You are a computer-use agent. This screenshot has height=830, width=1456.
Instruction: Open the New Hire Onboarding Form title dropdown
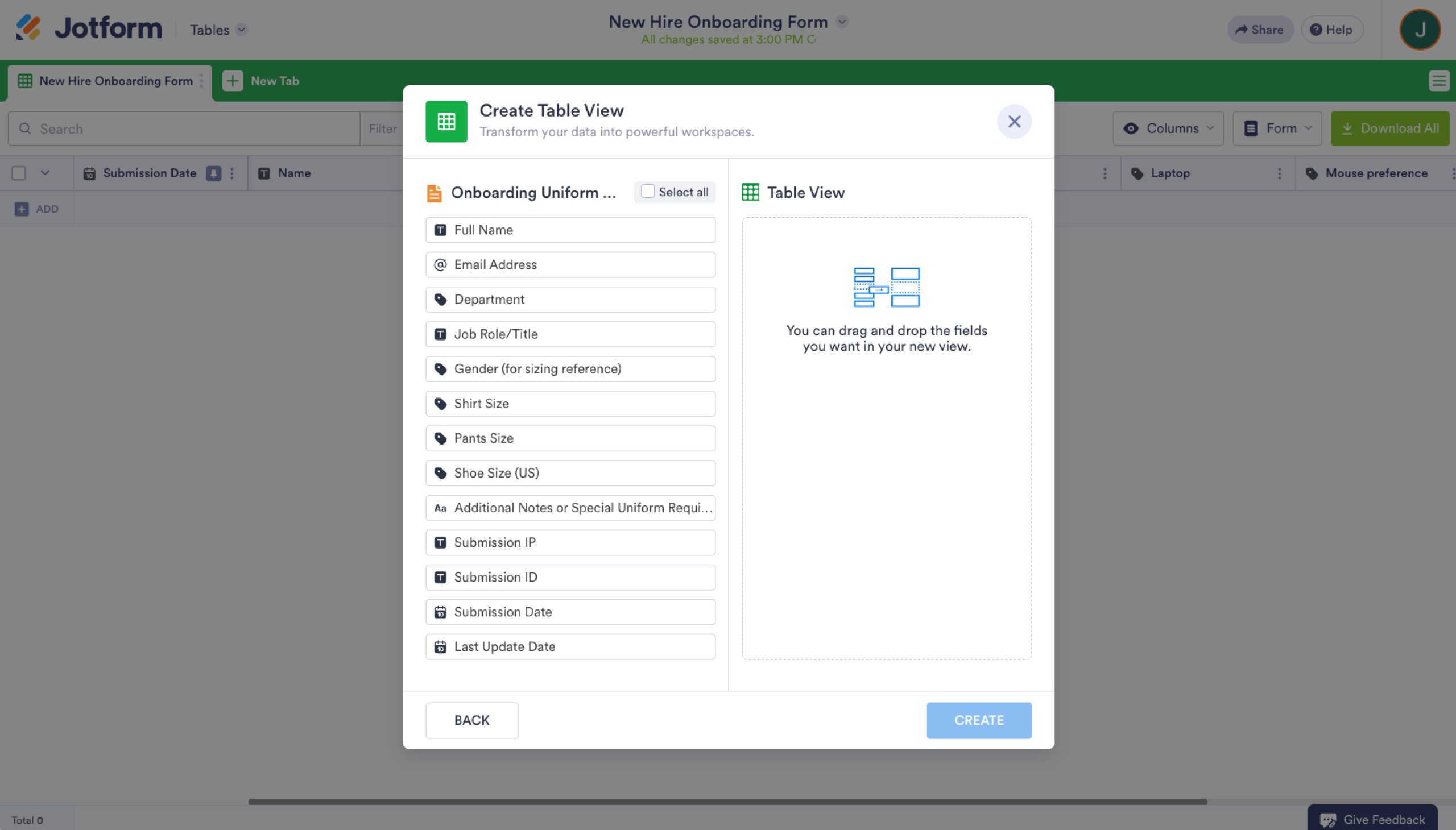[841, 21]
